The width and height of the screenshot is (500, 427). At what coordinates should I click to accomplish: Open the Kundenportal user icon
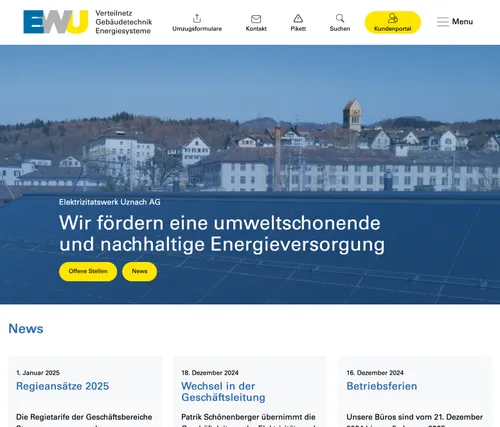pyautogui.click(x=393, y=18)
